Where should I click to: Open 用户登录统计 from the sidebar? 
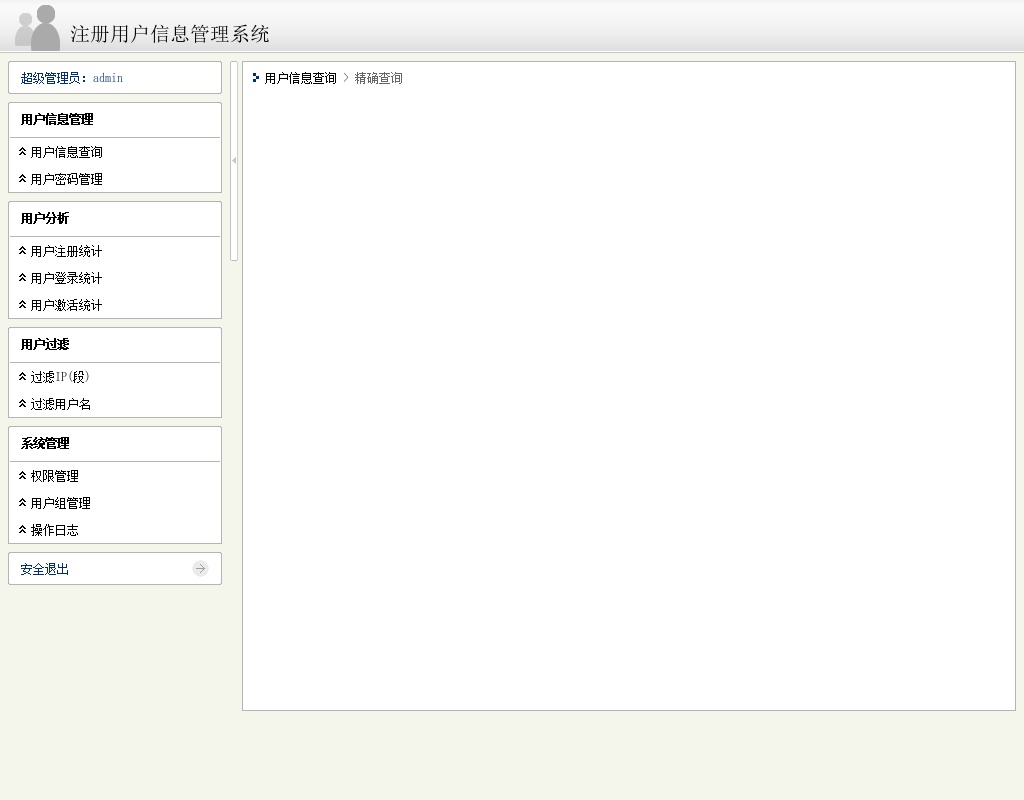(x=66, y=278)
